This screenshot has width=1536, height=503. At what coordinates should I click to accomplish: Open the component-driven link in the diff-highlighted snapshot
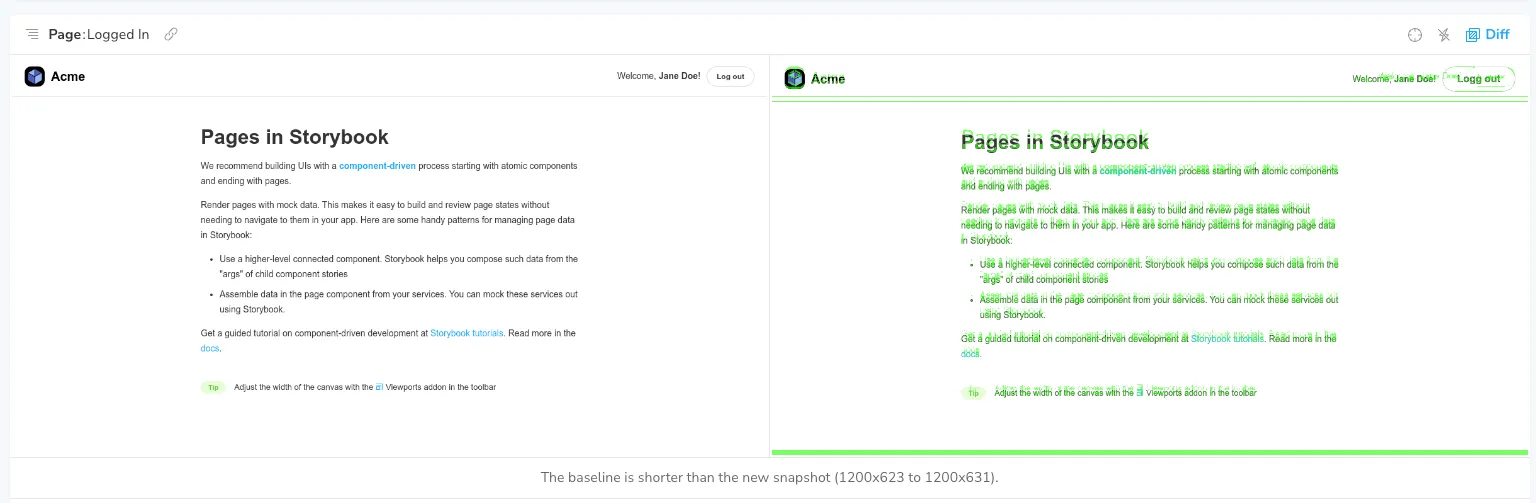[1137, 171]
